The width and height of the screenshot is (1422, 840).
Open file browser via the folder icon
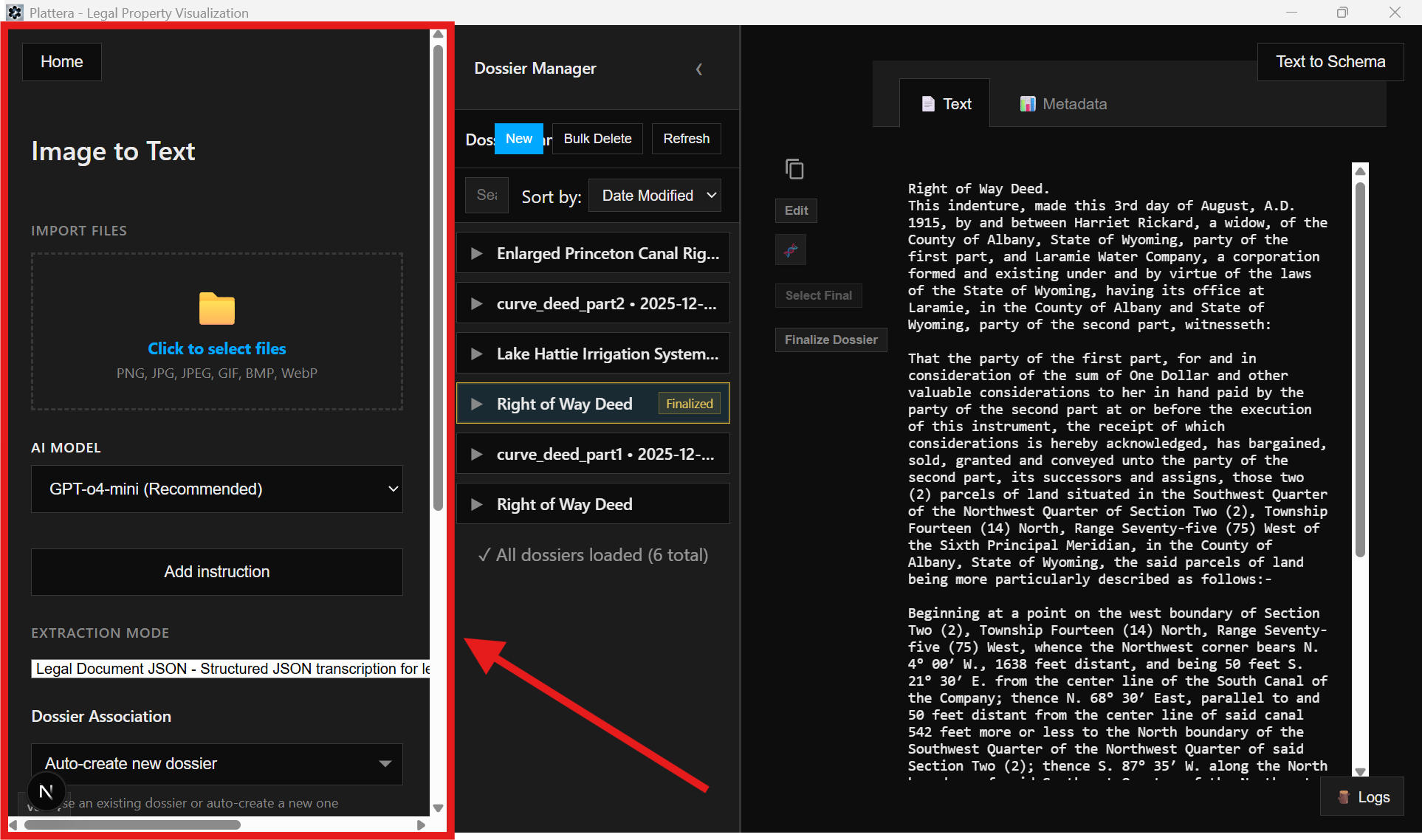tap(216, 309)
